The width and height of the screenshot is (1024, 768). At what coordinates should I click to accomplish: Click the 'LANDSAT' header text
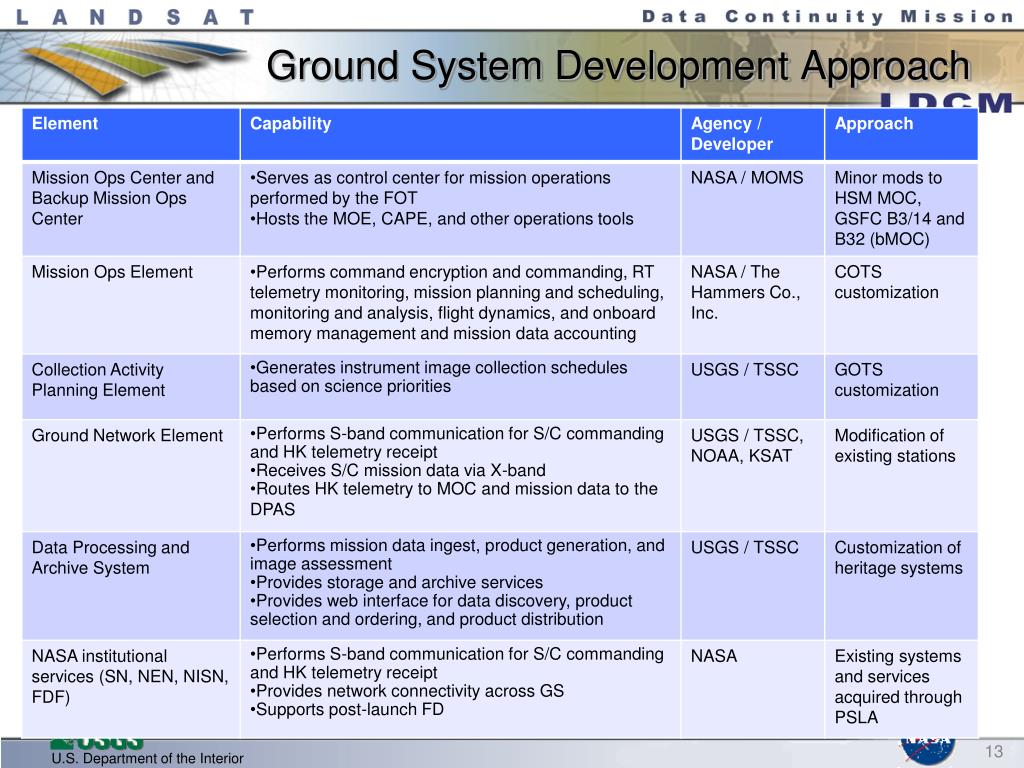pyautogui.click(x=135, y=16)
